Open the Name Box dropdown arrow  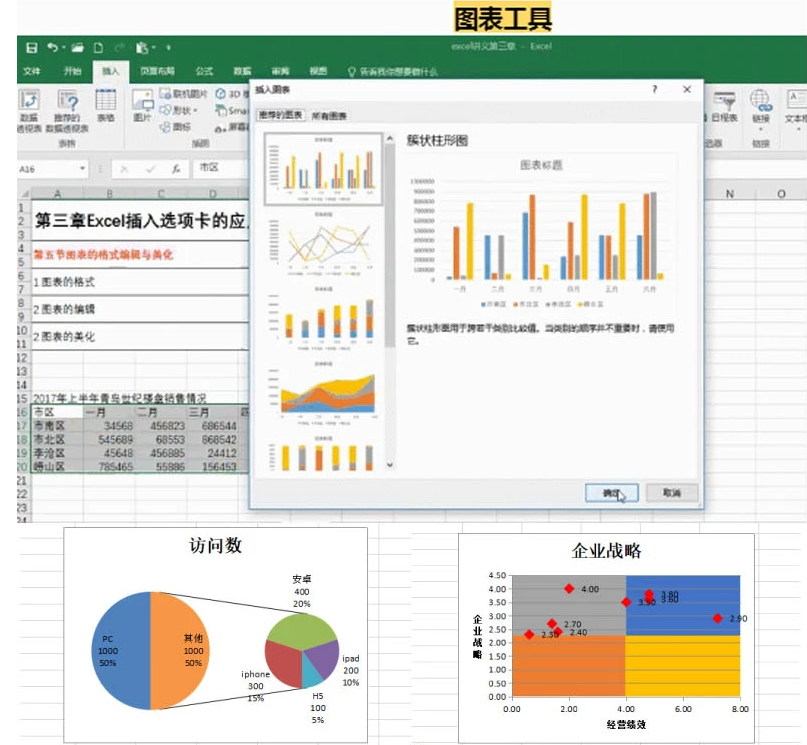click(82, 169)
